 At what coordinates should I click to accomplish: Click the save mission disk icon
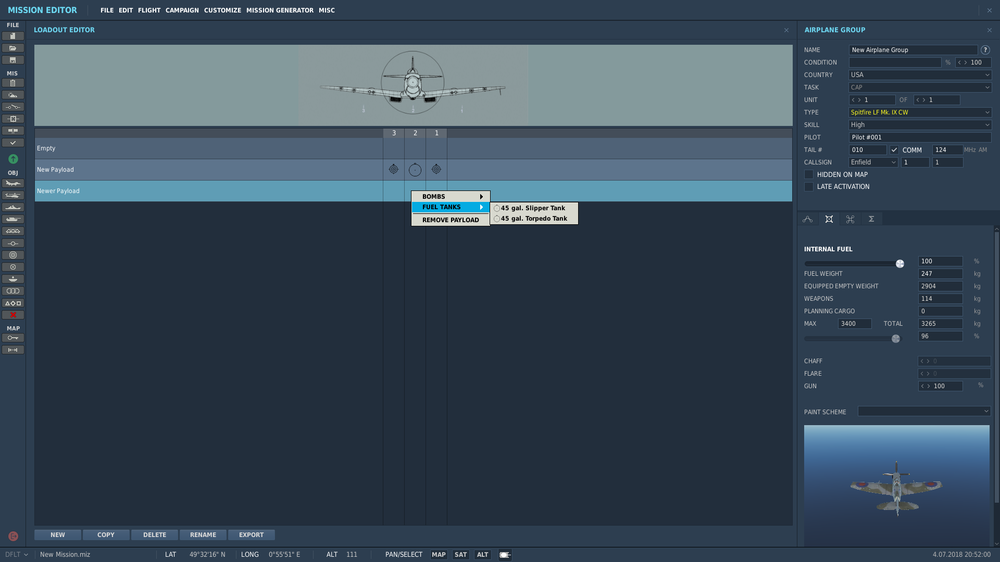coord(13,60)
